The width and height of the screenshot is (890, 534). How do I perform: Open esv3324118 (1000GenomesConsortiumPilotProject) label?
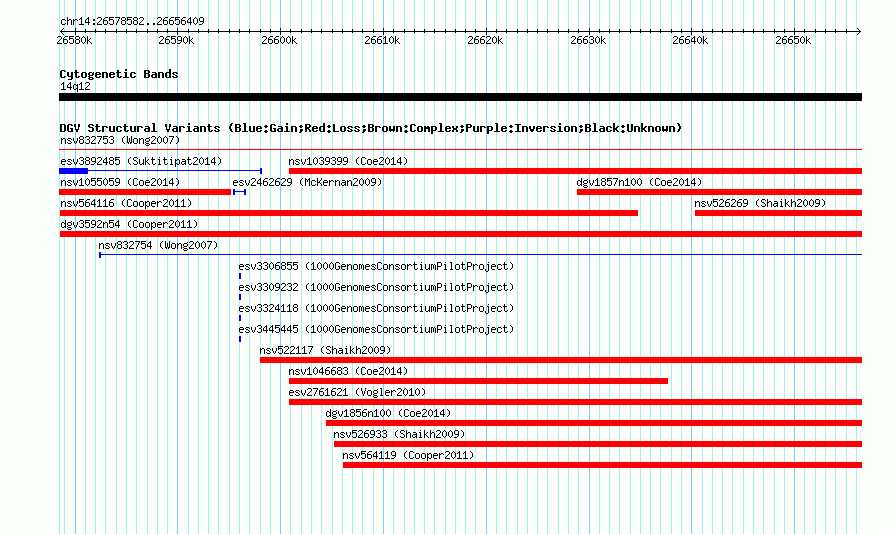(x=376, y=308)
